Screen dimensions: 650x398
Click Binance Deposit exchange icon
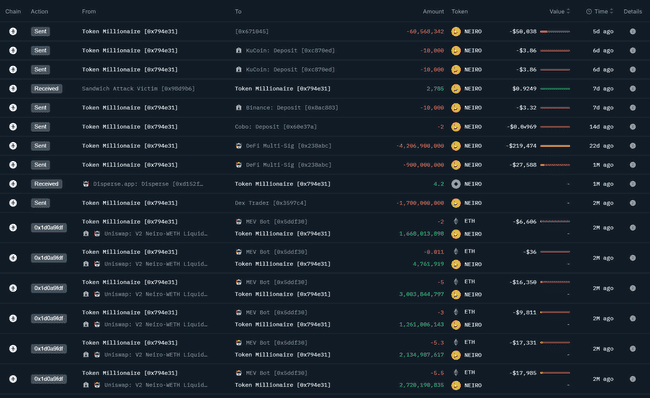tap(238, 107)
